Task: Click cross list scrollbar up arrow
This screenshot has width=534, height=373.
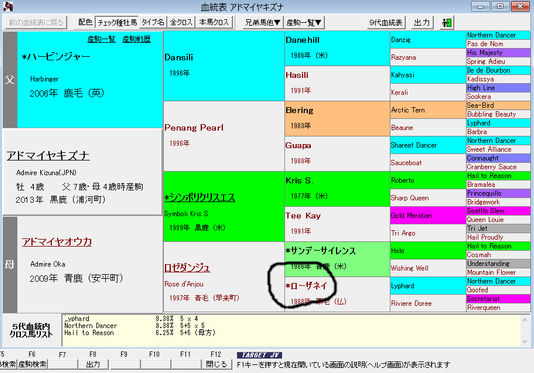Action: pyautogui.click(x=525, y=320)
